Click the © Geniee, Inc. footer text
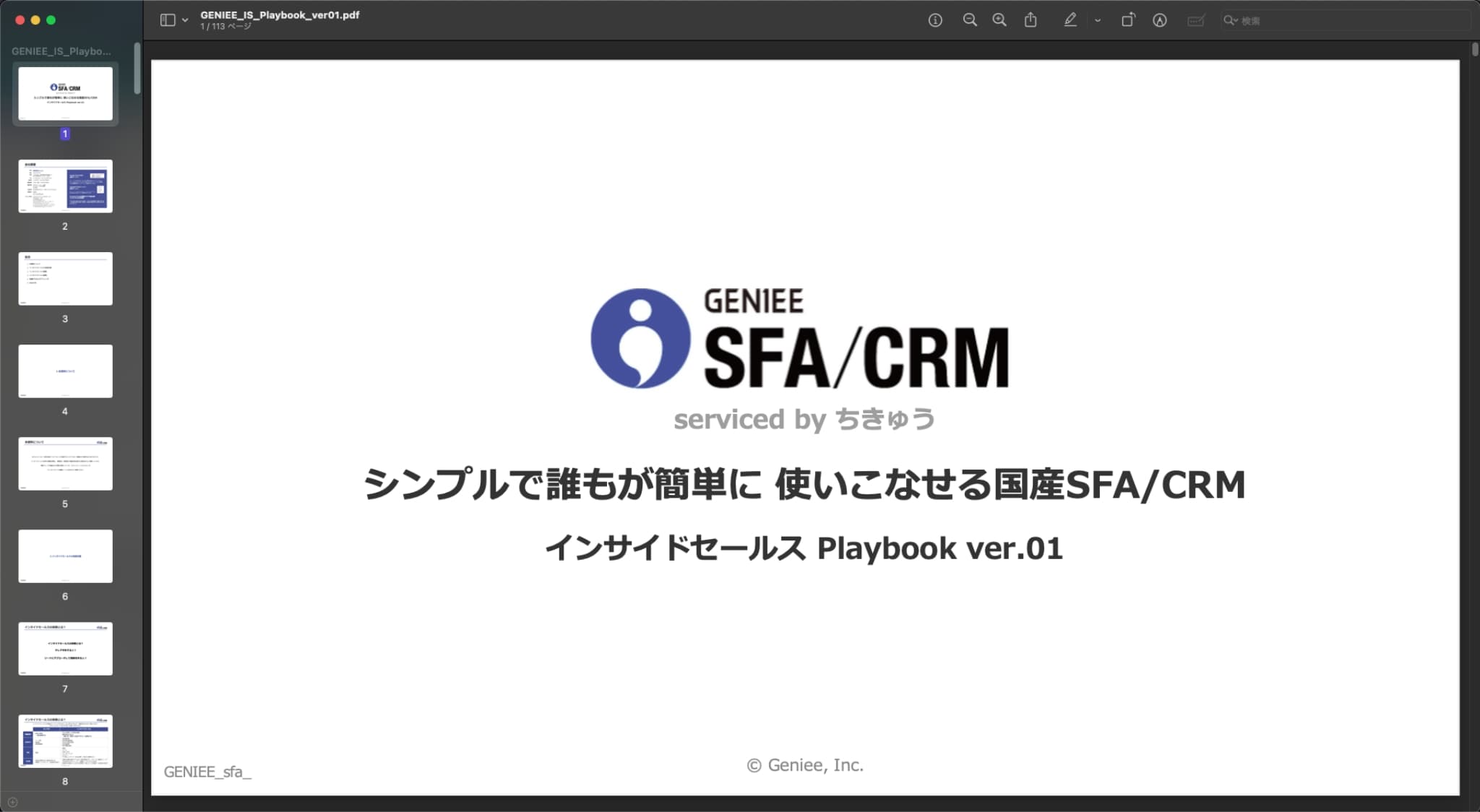This screenshot has height=812, width=1480. (x=805, y=765)
